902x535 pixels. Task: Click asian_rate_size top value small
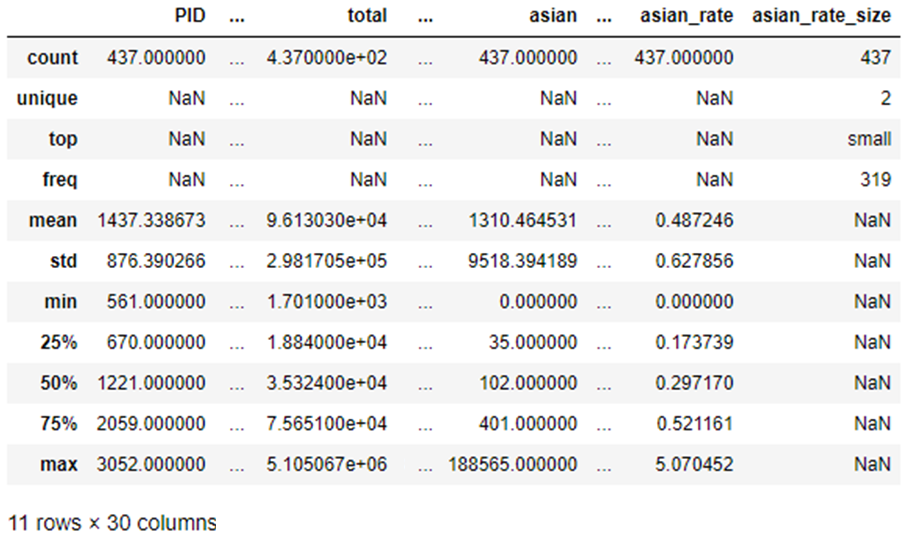[870, 139]
